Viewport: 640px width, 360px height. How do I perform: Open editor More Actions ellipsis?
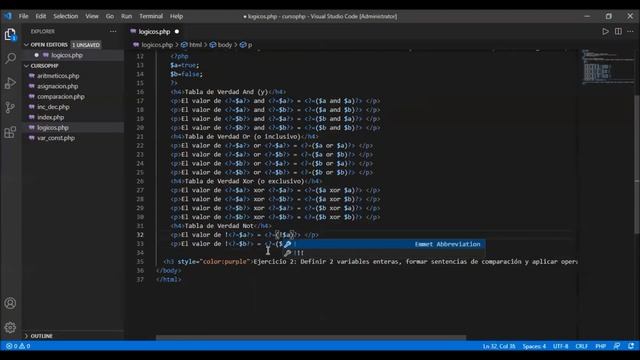[631, 31]
